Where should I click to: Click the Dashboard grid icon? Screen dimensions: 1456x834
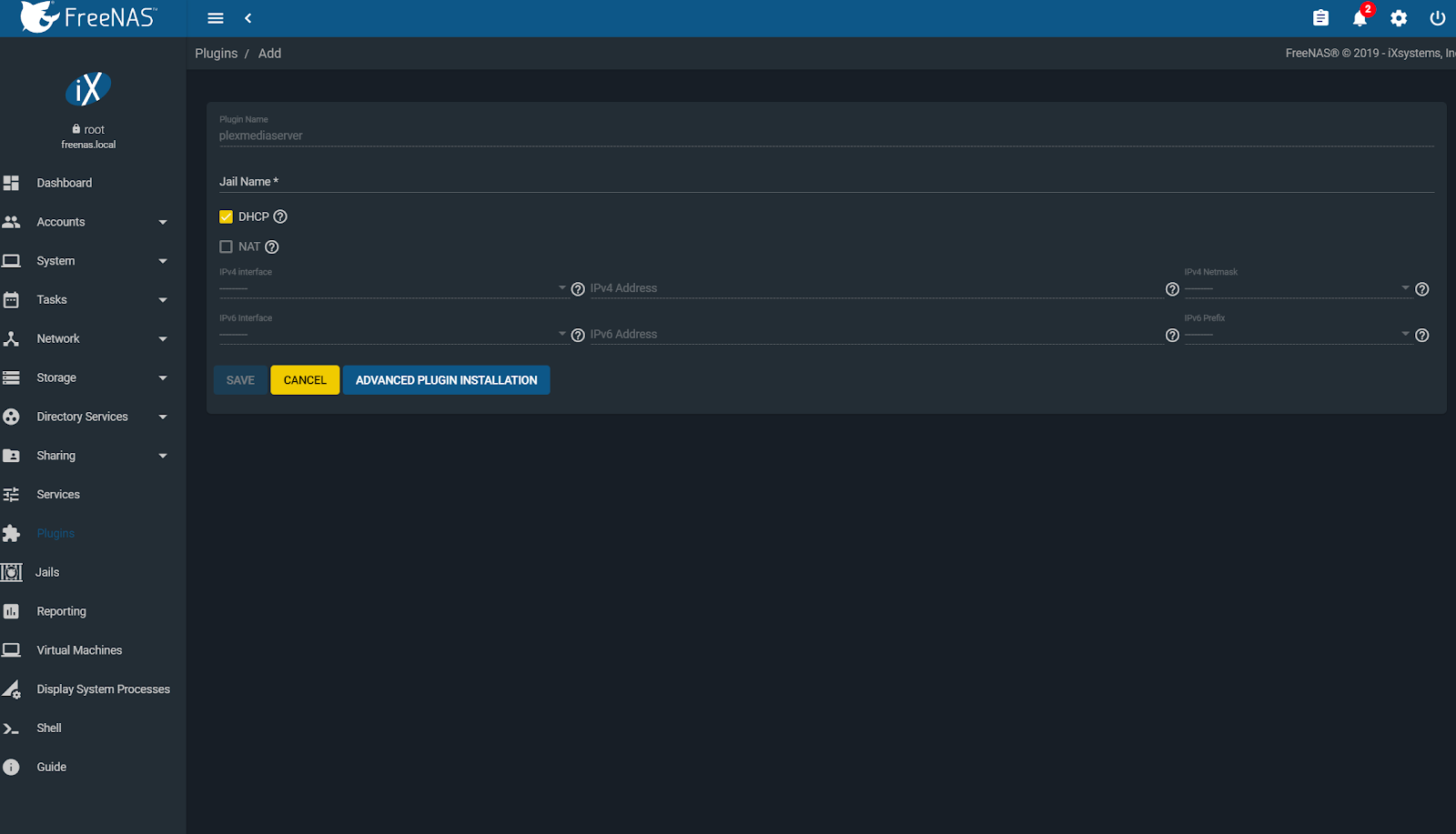point(11,183)
